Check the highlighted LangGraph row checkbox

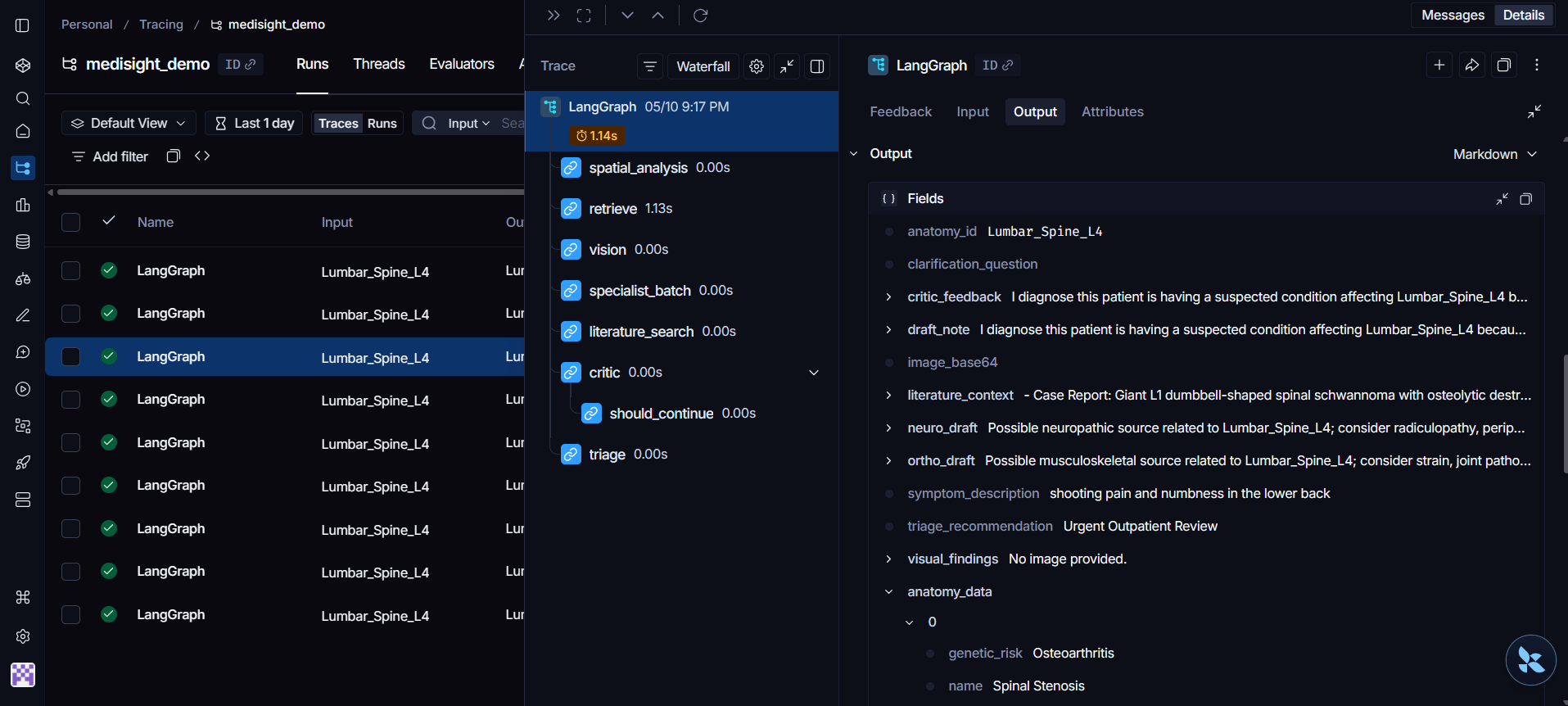(71, 356)
